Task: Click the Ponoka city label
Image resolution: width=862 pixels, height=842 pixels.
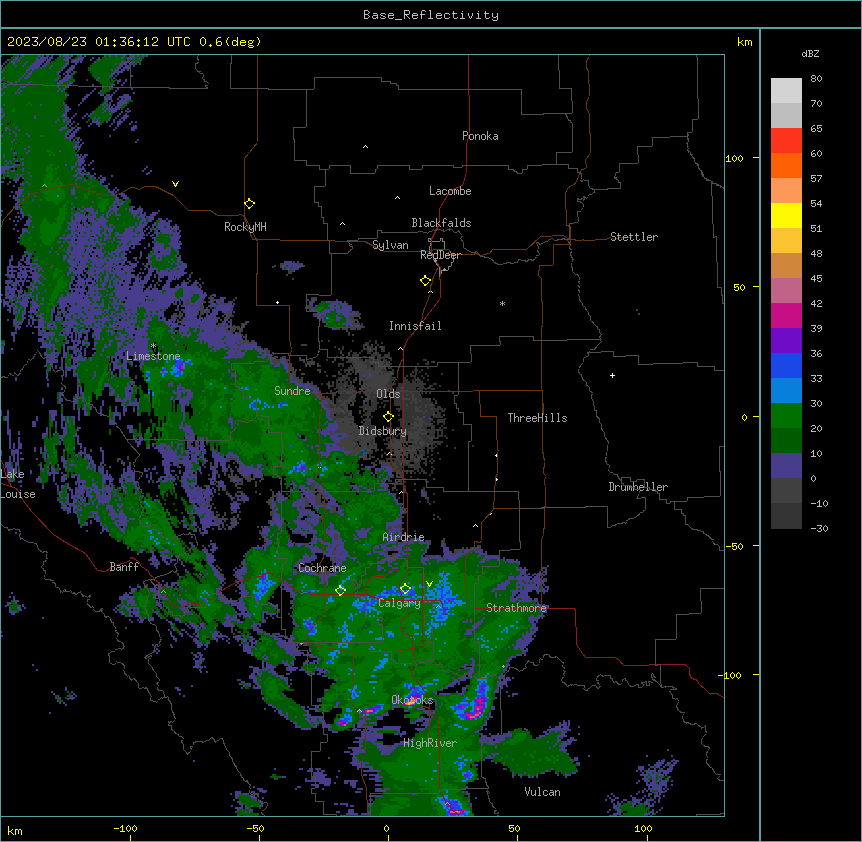Action: 480,136
